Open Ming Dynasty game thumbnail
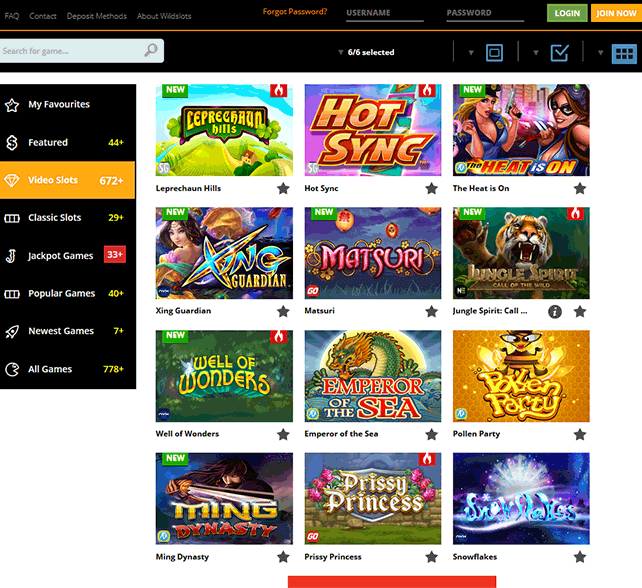642x588 pixels. click(x=224, y=498)
